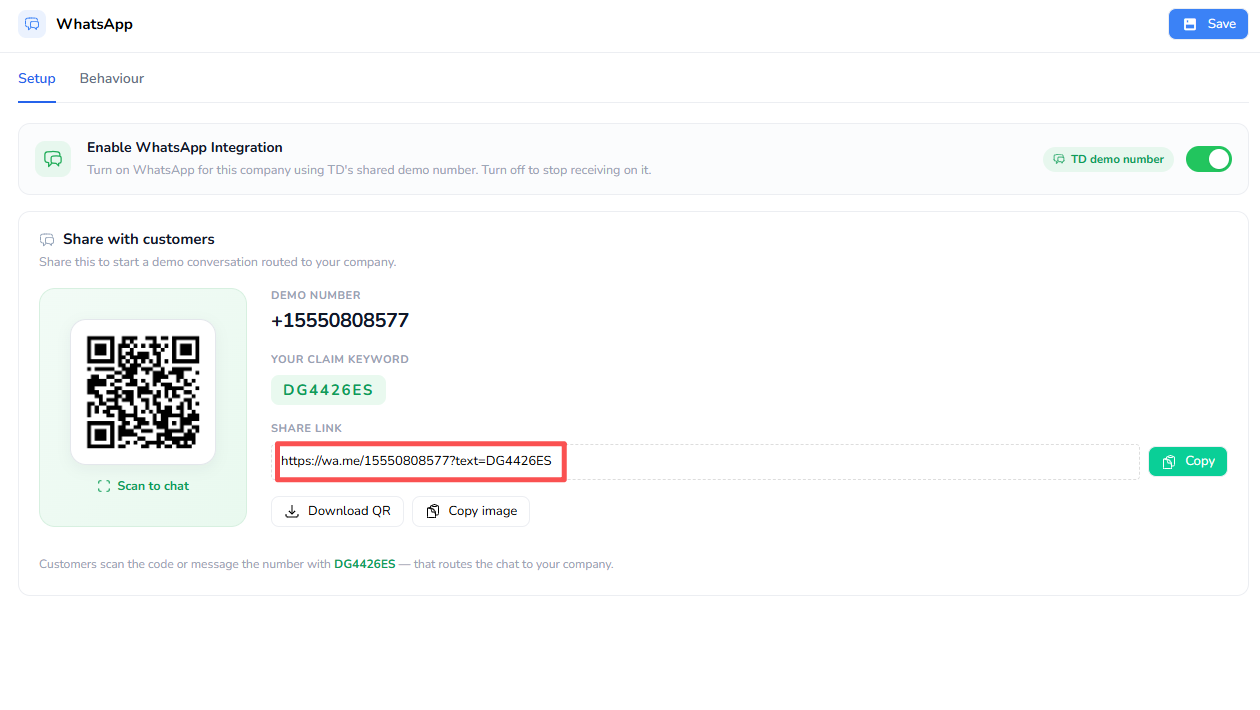Click the Scan to chat label
This screenshot has width=1260, height=710.
143,486
